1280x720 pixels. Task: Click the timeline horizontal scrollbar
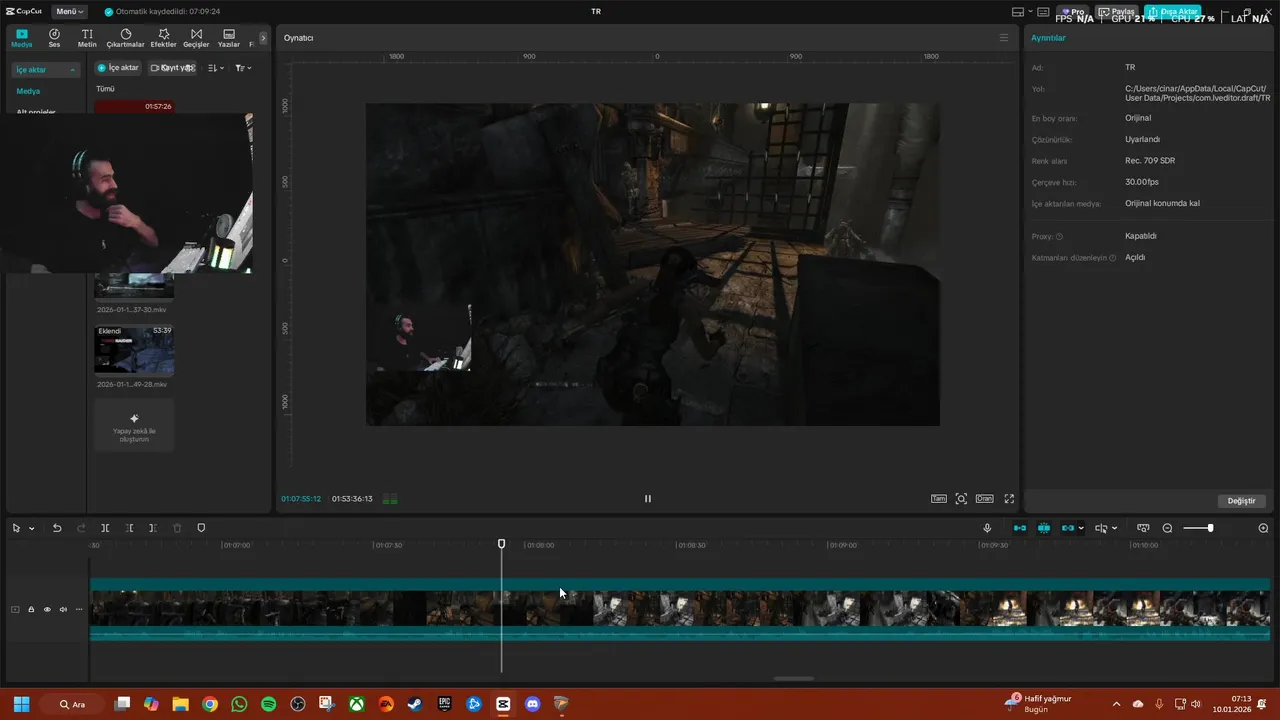(794, 678)
